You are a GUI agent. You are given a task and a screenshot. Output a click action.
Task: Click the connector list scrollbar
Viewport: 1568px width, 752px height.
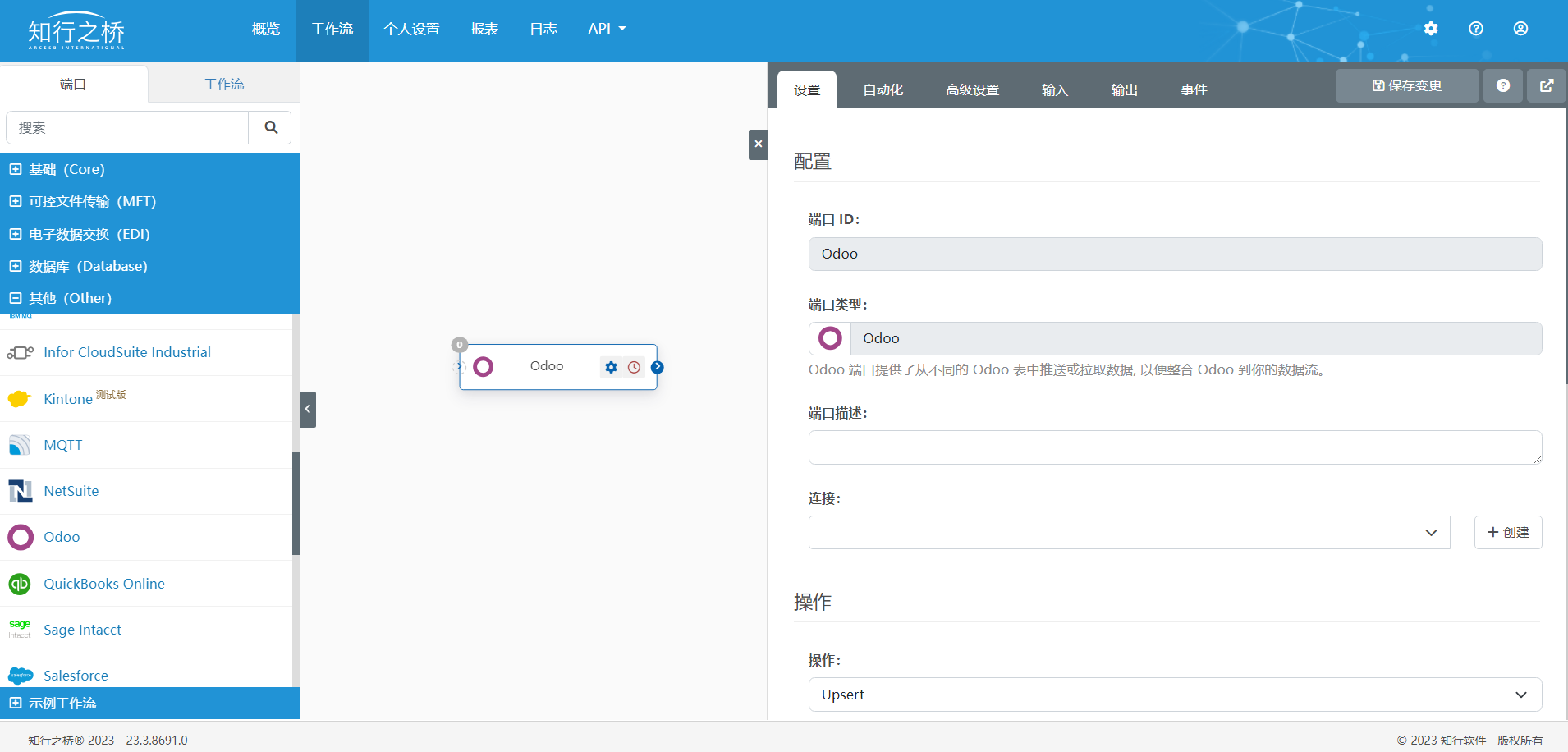[296, 502]
